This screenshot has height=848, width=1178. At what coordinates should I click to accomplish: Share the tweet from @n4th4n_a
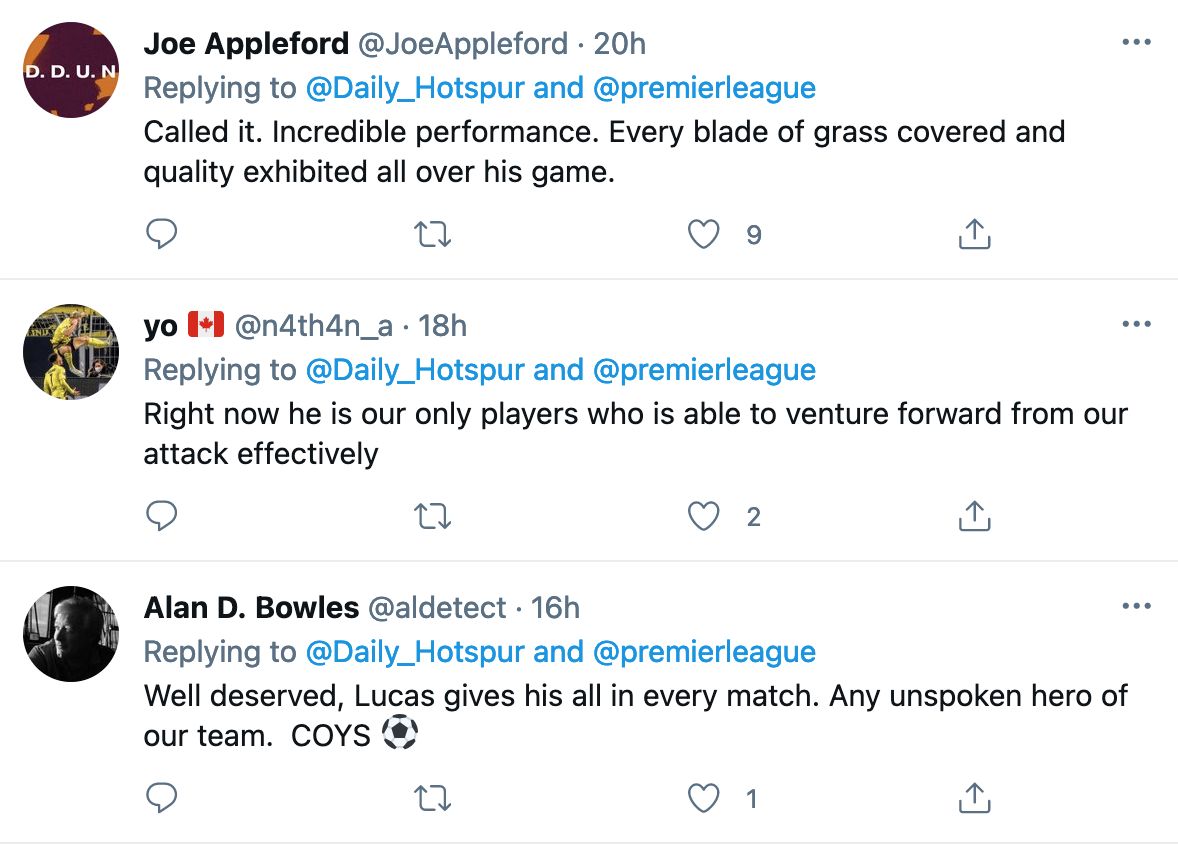click(x=973, y=516)
